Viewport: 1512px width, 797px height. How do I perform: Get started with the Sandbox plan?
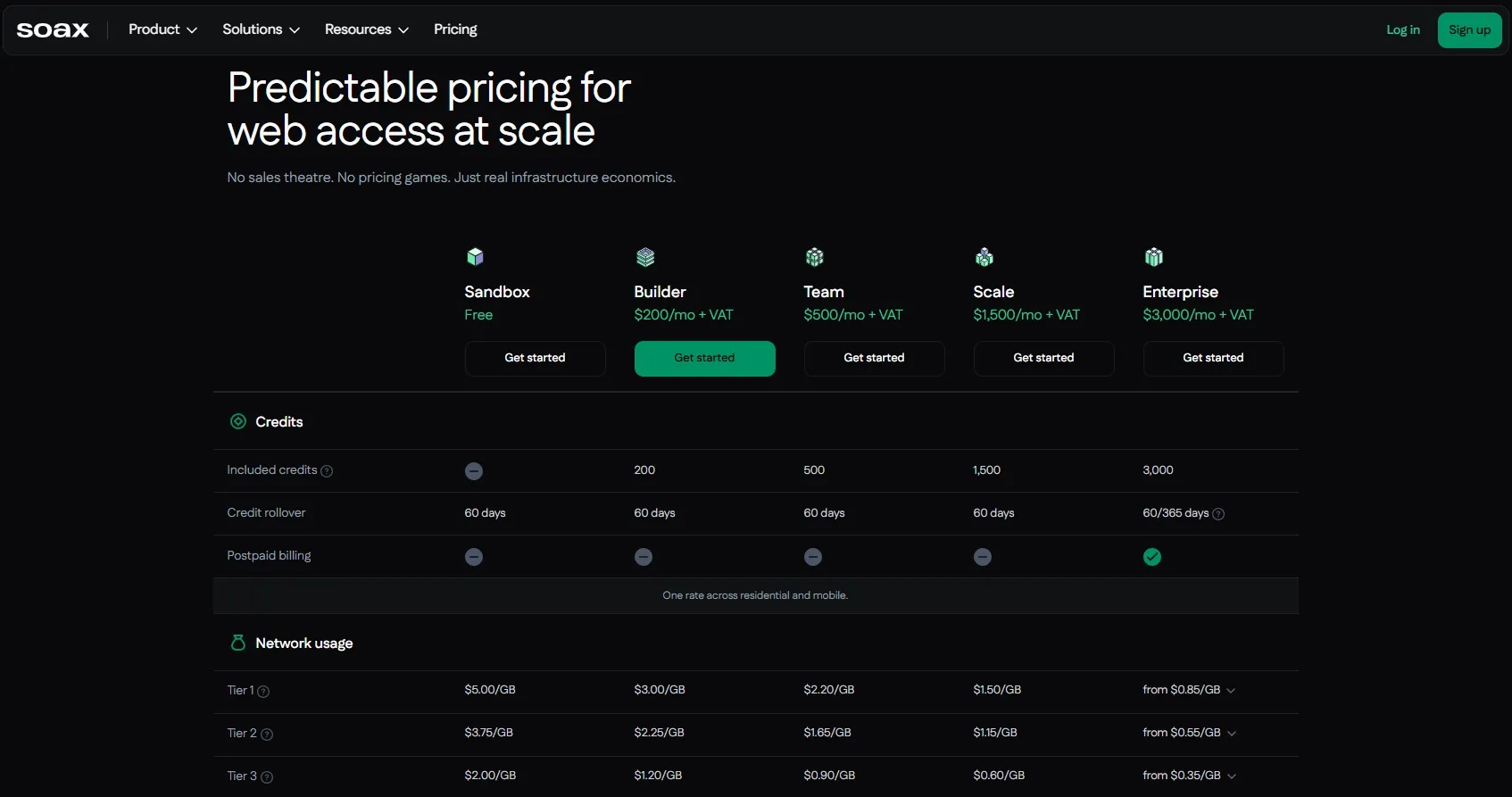[536, 358]
